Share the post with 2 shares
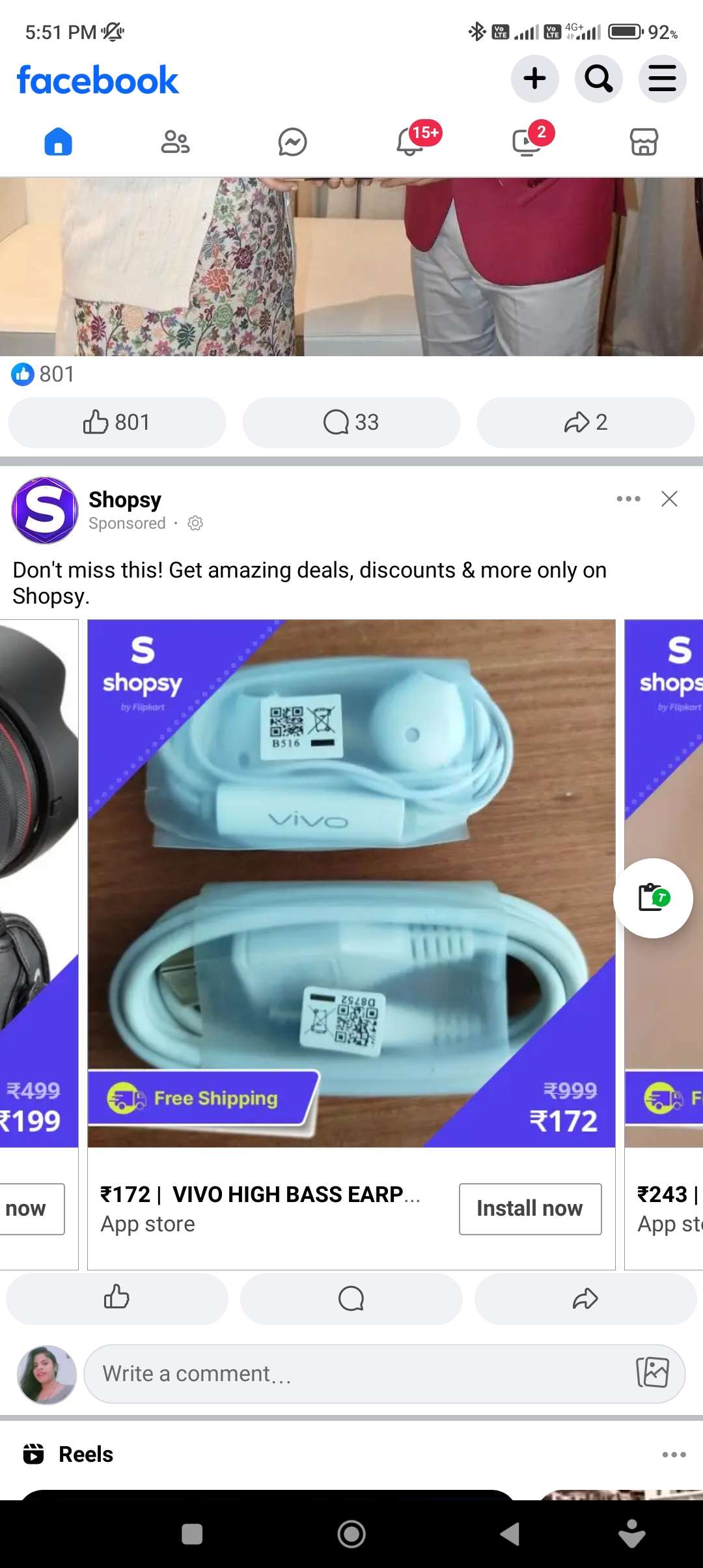 pos(586,423)
